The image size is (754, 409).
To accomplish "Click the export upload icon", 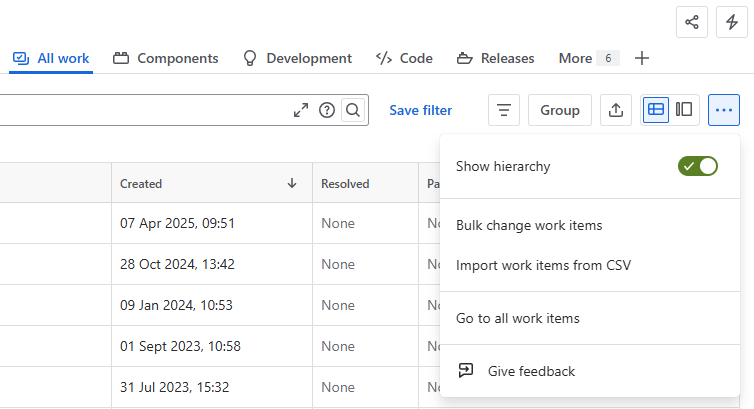I will pyautogui.click(x=616, y=110).
